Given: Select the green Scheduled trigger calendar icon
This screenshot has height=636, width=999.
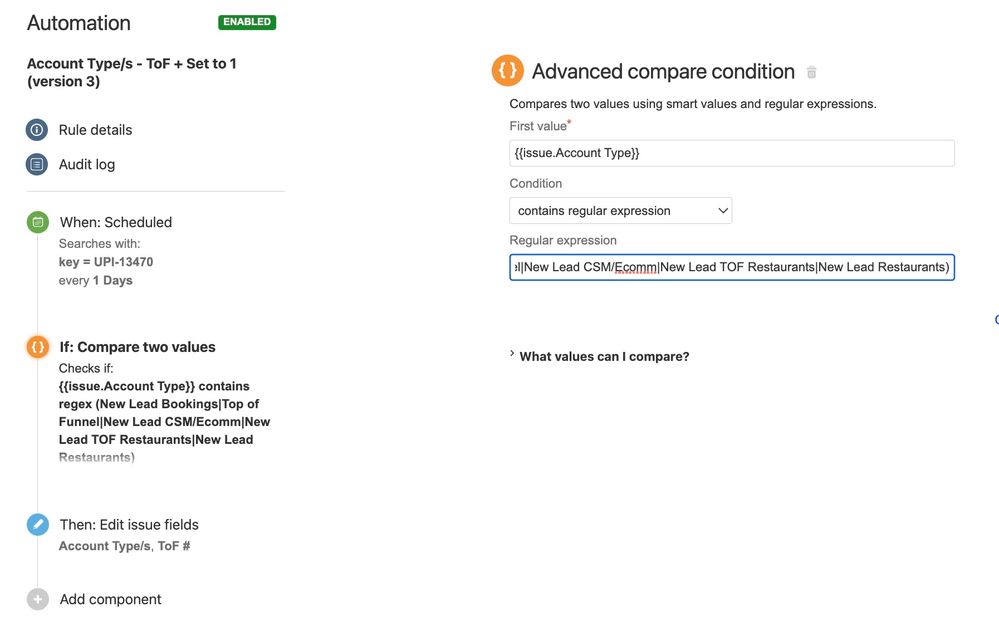Looking at the screenshot, I should [38, 222].
